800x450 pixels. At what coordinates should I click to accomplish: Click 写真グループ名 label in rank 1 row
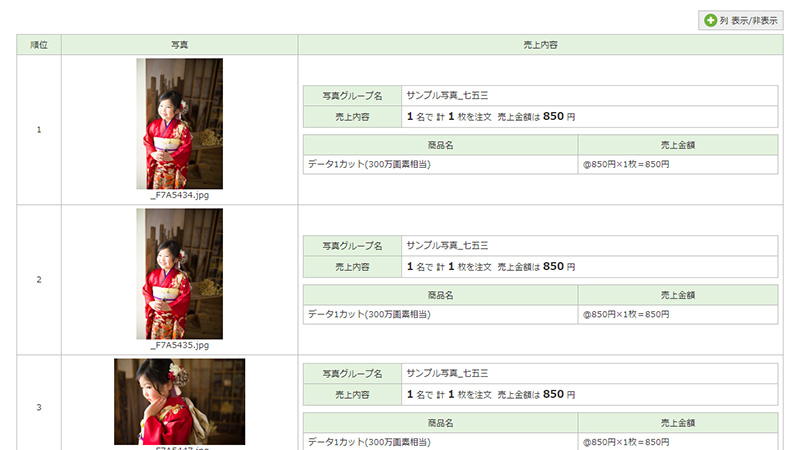[x=352, y=96]
